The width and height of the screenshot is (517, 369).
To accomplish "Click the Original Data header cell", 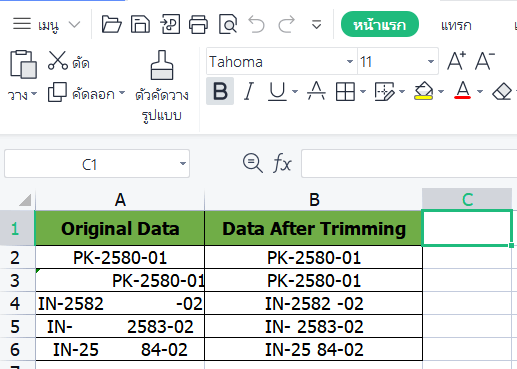I will pos(120,229).
